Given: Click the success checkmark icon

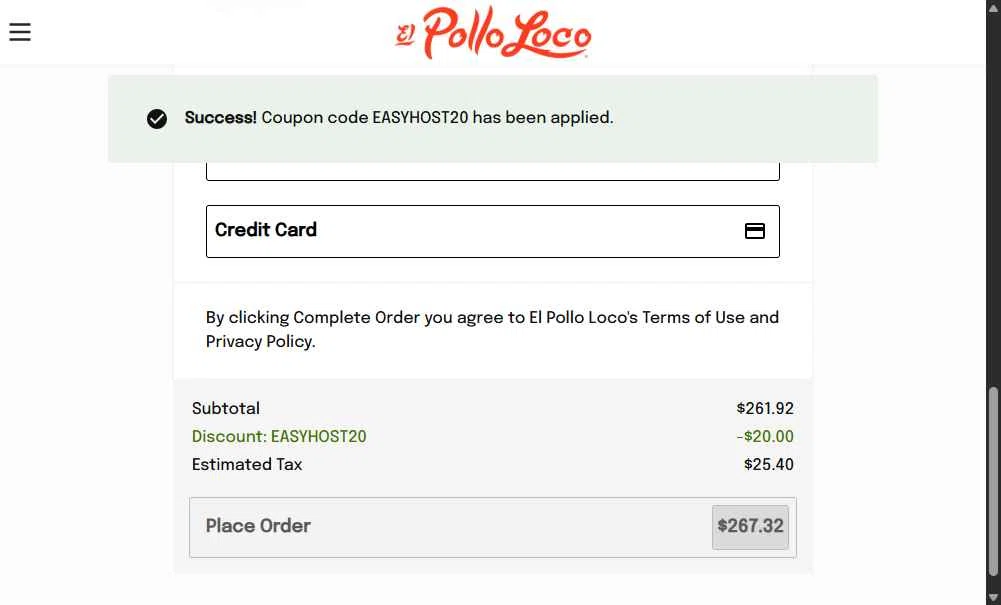Looking at the screenshot, I should tap(157, 119).
